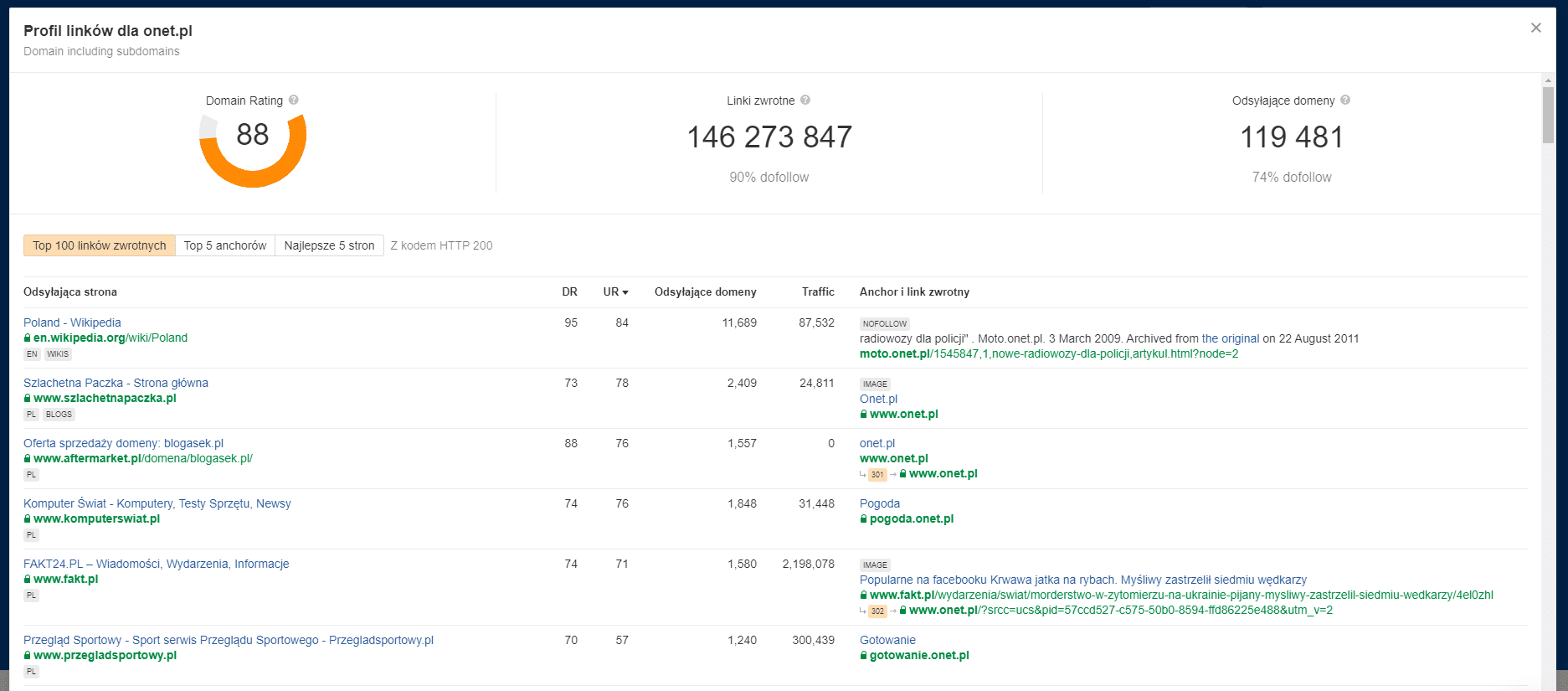Click the Onet.pl image anchor link
Viewport: 1568px width, 691px height.
tap(878, 399)
